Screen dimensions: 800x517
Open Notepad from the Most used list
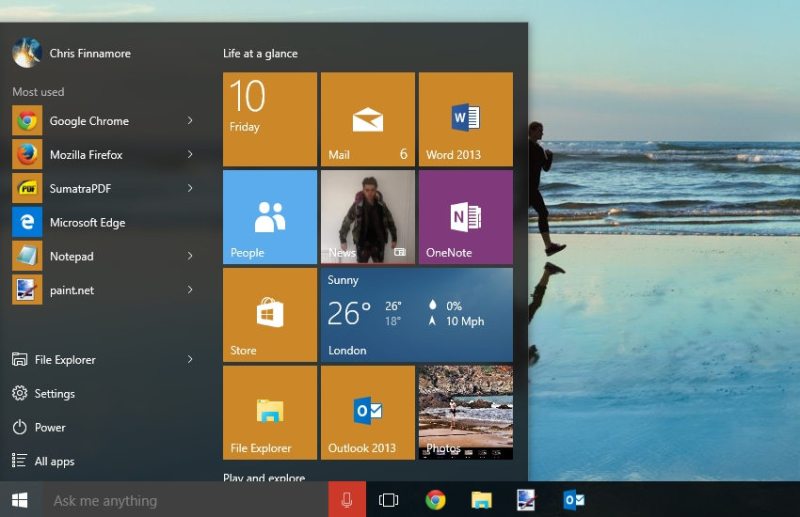point(105,256)
